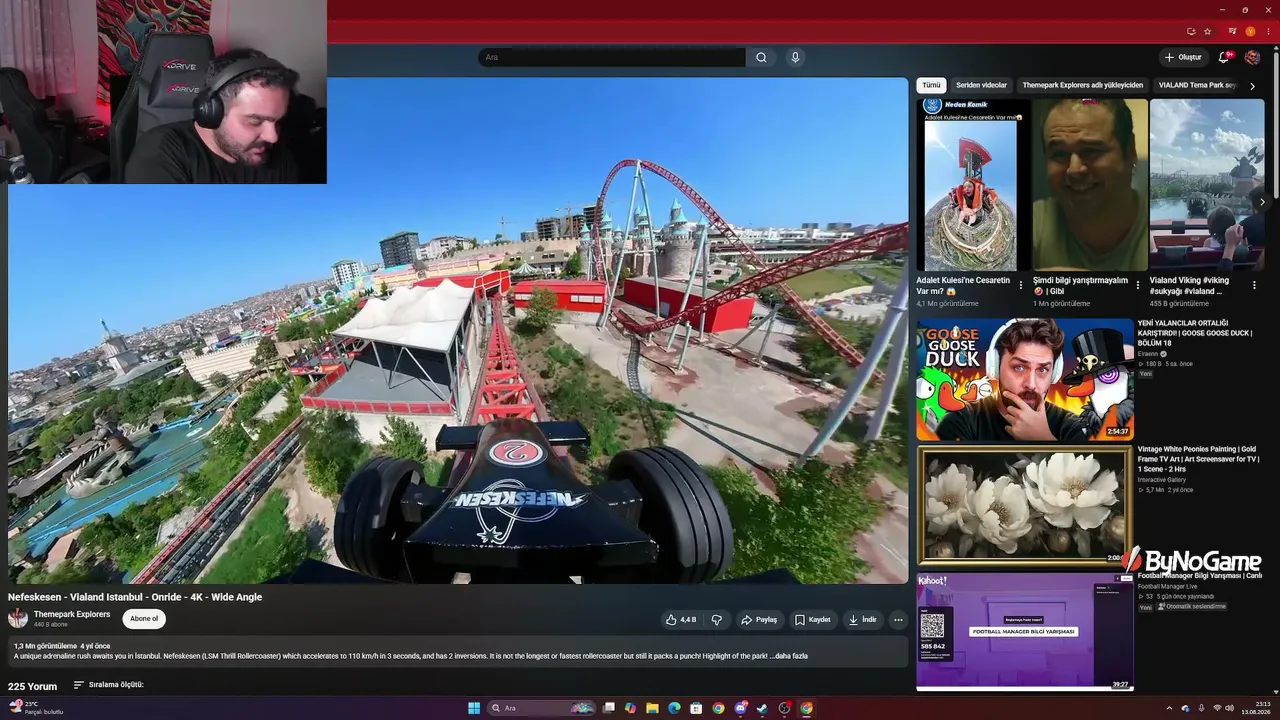Open the Themepark Explorers channel avatar
Screen dimensions: 1280x720
tap(18, 618)
